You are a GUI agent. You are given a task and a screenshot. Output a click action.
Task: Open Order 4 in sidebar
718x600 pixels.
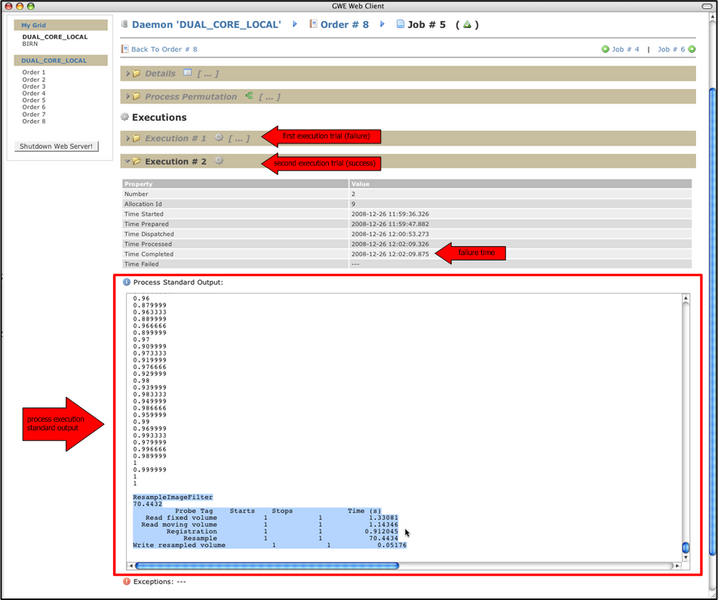tap(33, 93)
